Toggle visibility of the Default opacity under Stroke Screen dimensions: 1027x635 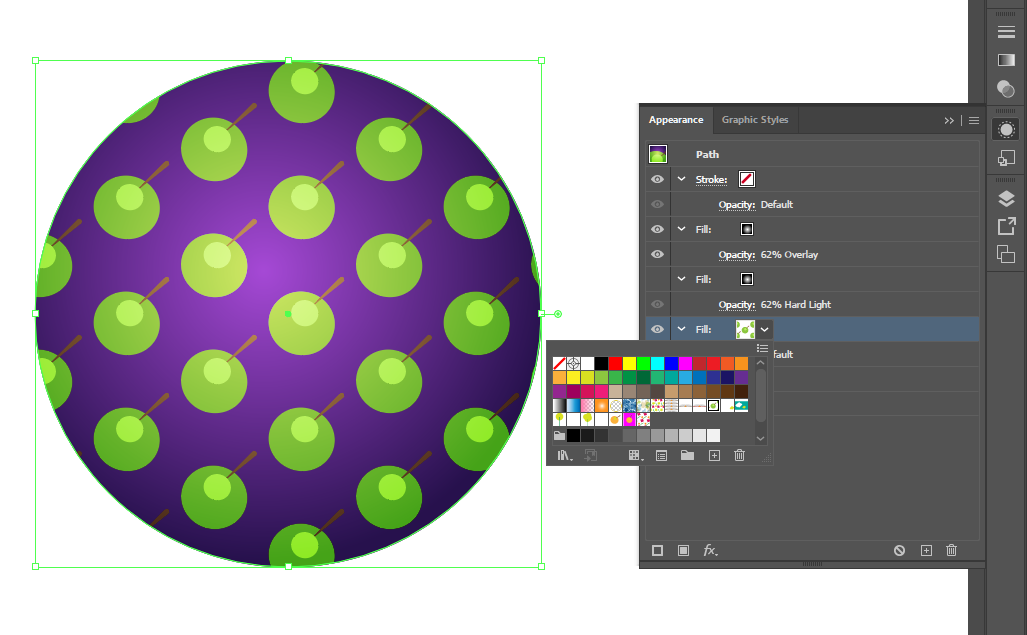658,204
